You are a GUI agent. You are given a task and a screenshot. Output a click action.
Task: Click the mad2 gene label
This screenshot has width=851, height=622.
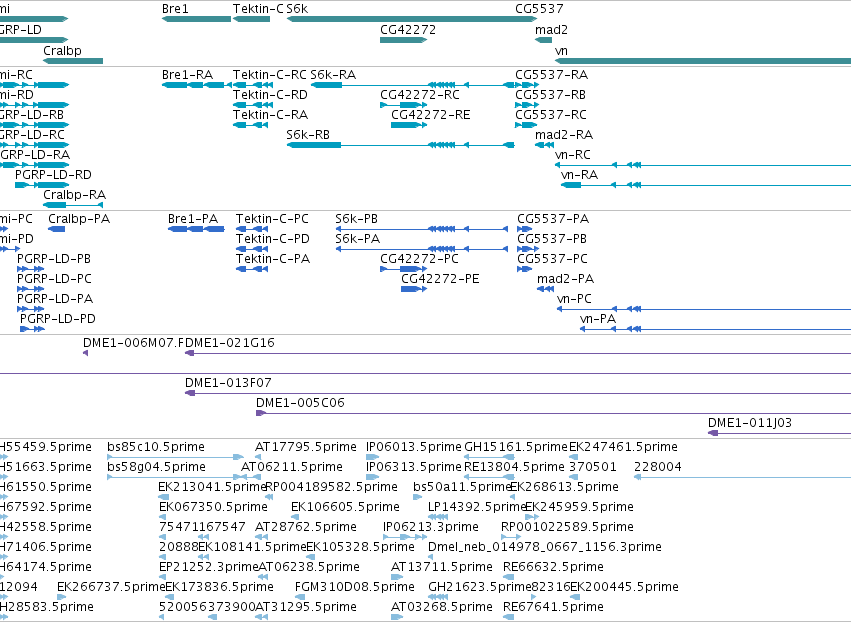[551, 30]
